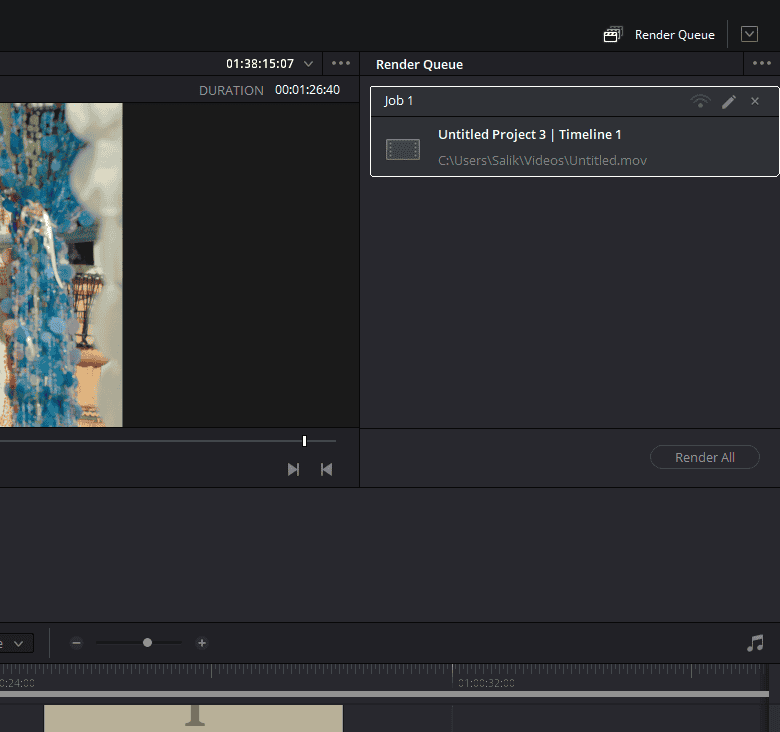This screenshot has height=732, width=780.
Task: Click the left-pointing triangle-and-bar mark icon
Action: click(x=326, y=469)
